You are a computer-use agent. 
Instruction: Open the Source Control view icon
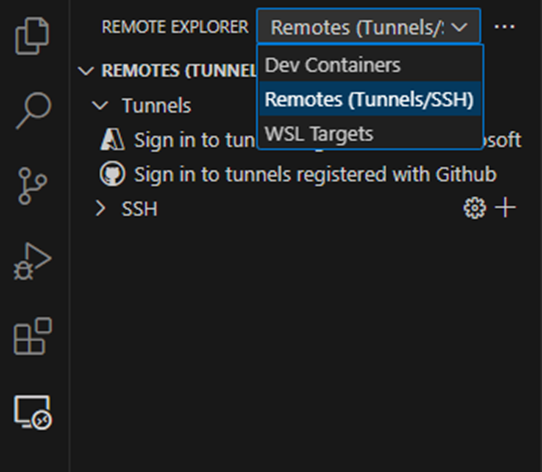pos(32,186)
